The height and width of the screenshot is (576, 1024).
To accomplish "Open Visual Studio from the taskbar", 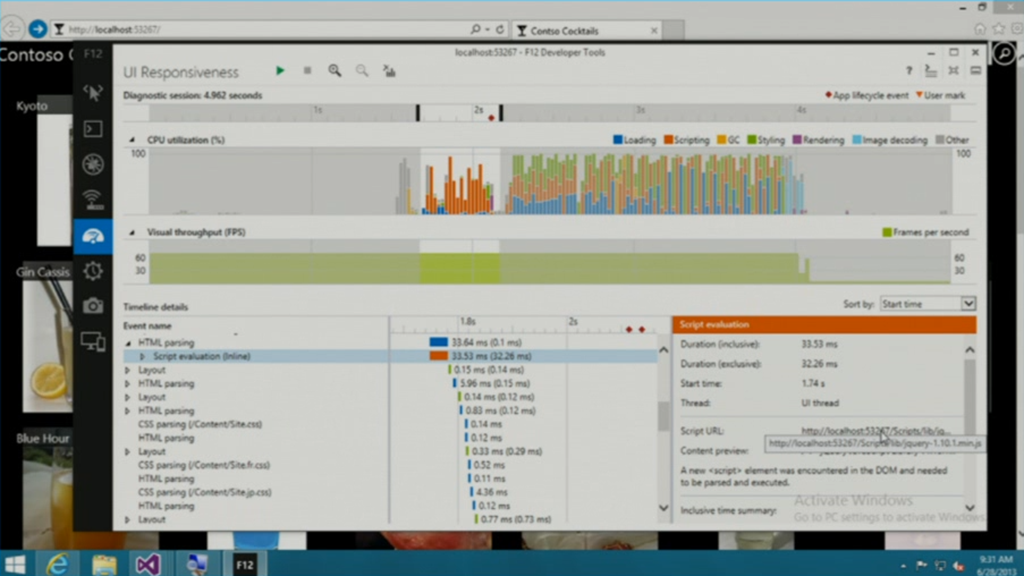I will [148, 564].
